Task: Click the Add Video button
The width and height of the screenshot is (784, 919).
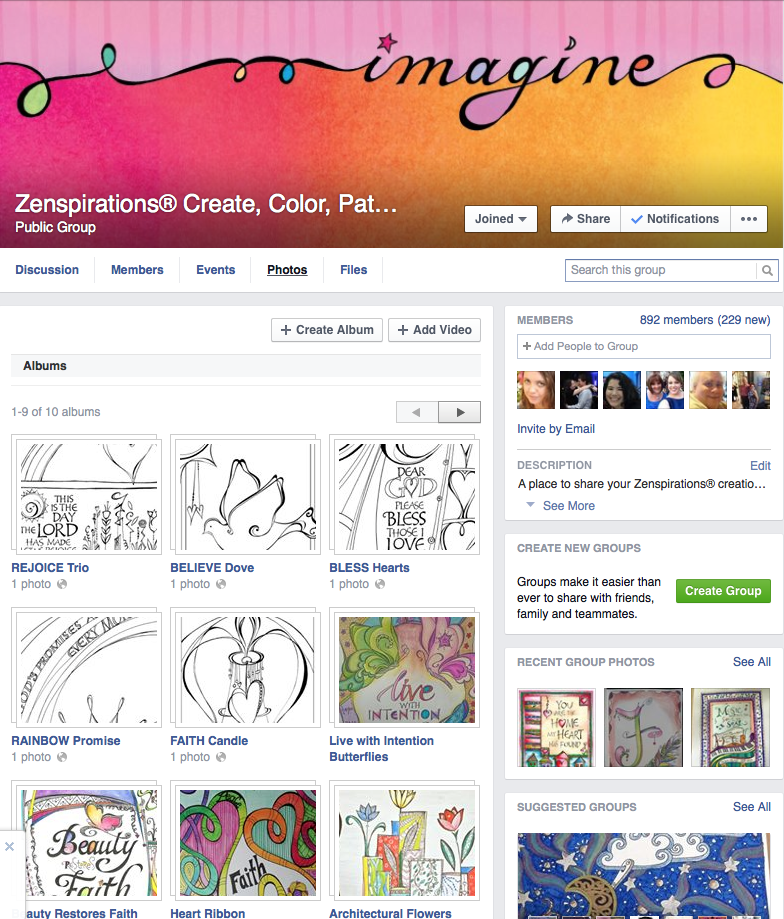Action: (434, 330)
